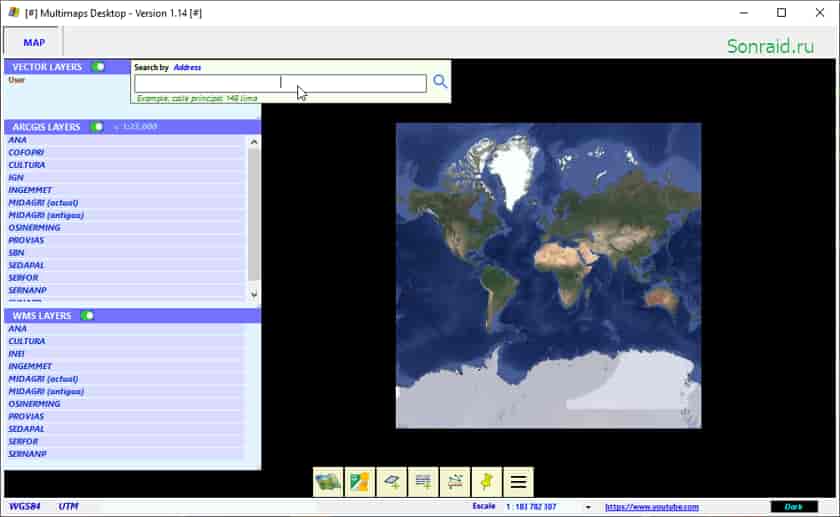Click the add table rows icon
Screen dimensions: 840x517
tap(423, 482)
